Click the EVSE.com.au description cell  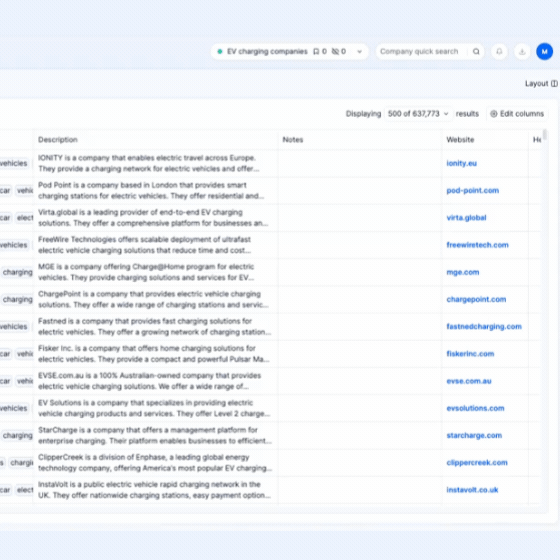155,381
